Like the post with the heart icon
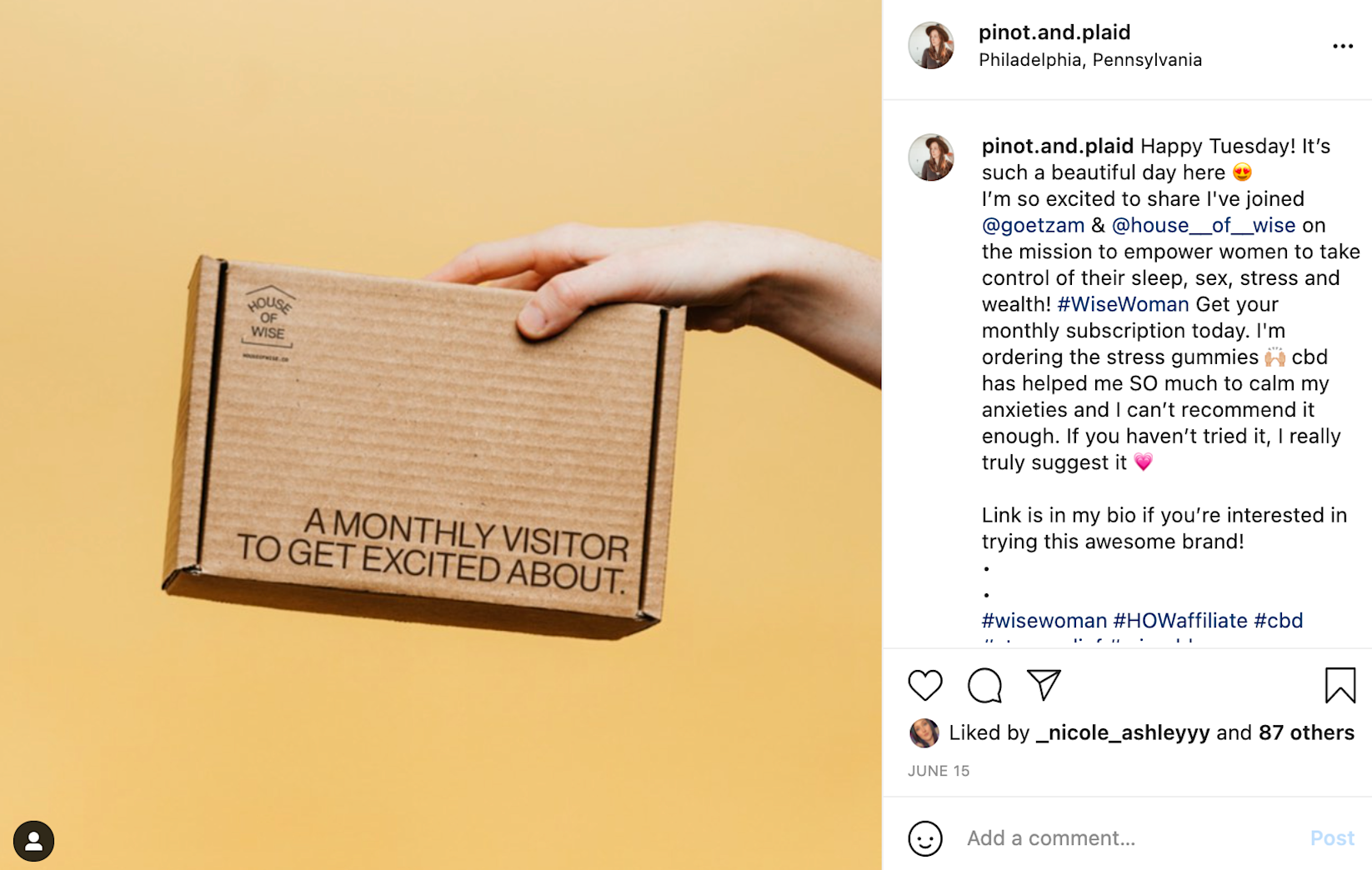This screenshot has height=870, width=1372. point(924,685)
